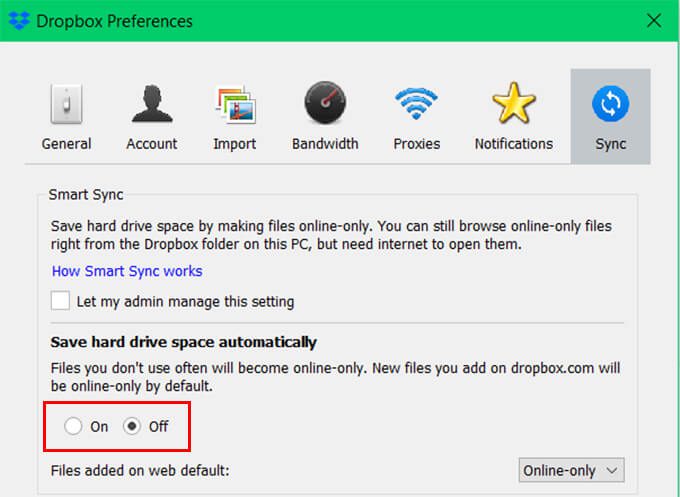The height and width of the screenshot is (497, 680).
Task: Open the General preferences tab
Action: [x=66, y=117]
